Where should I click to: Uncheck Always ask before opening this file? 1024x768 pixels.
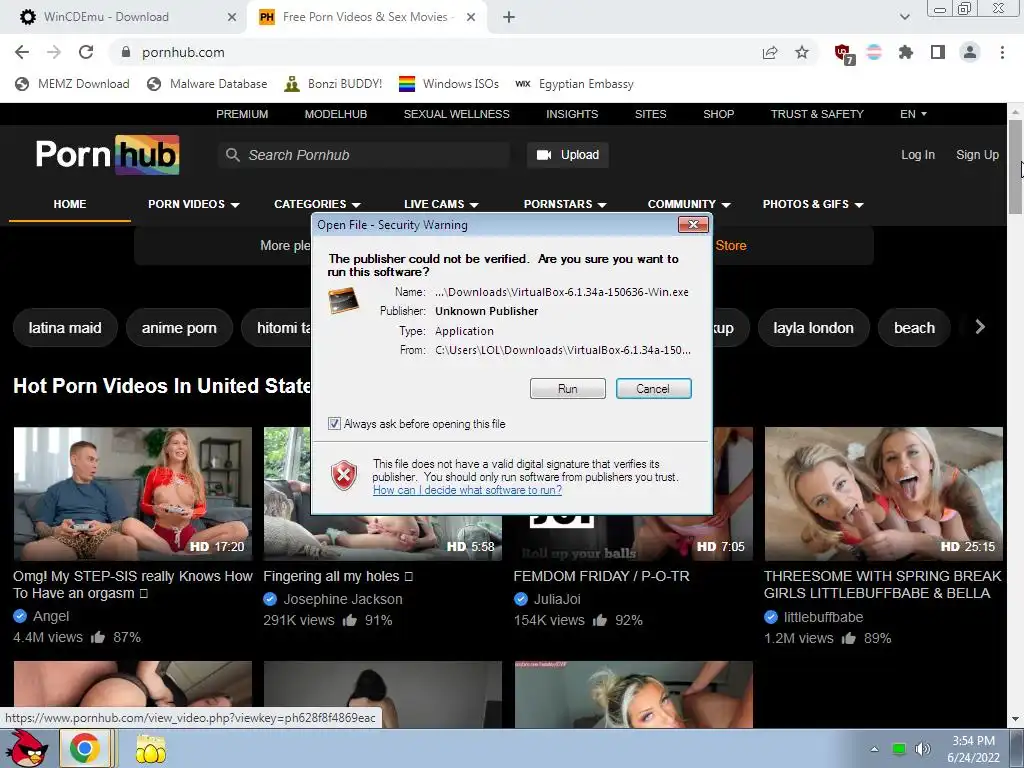(334, 424)
